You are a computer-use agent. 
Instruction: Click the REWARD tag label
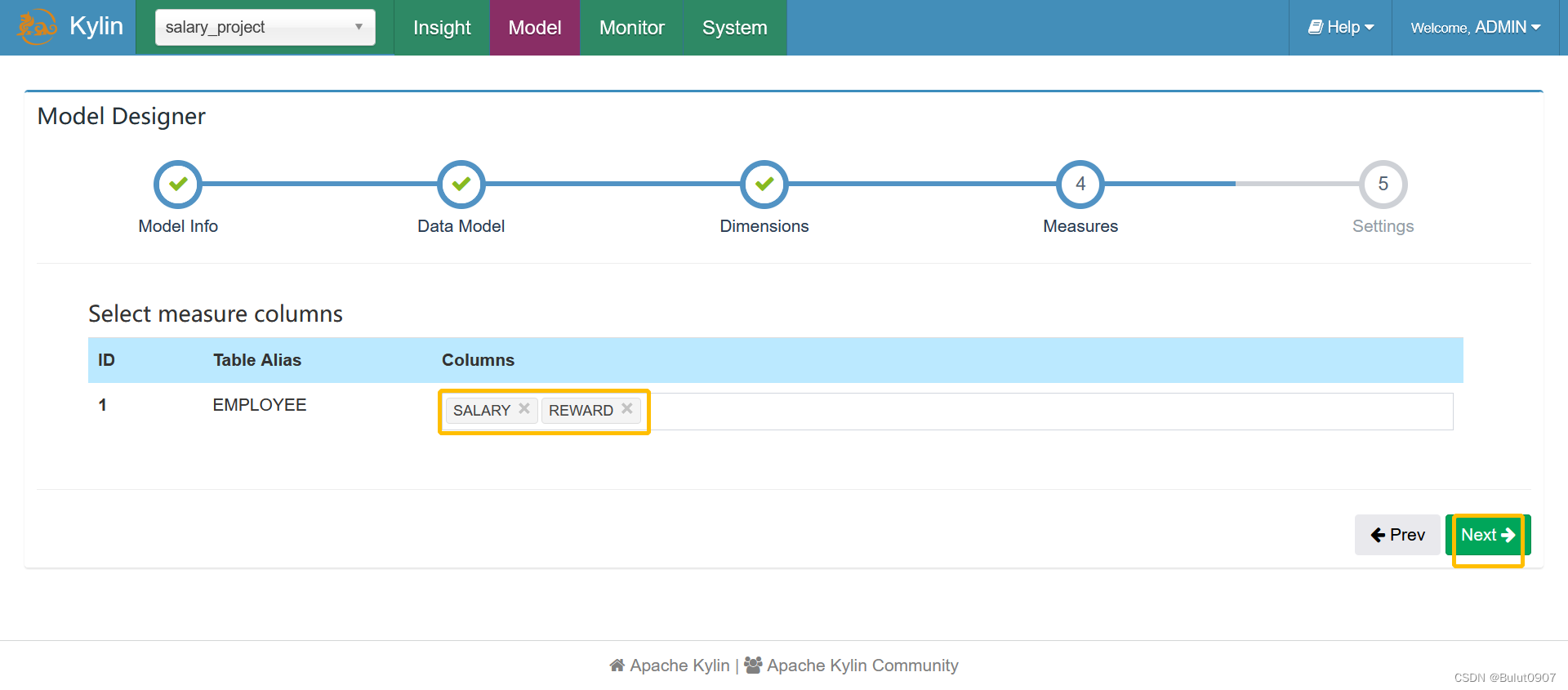pos(581,411)
